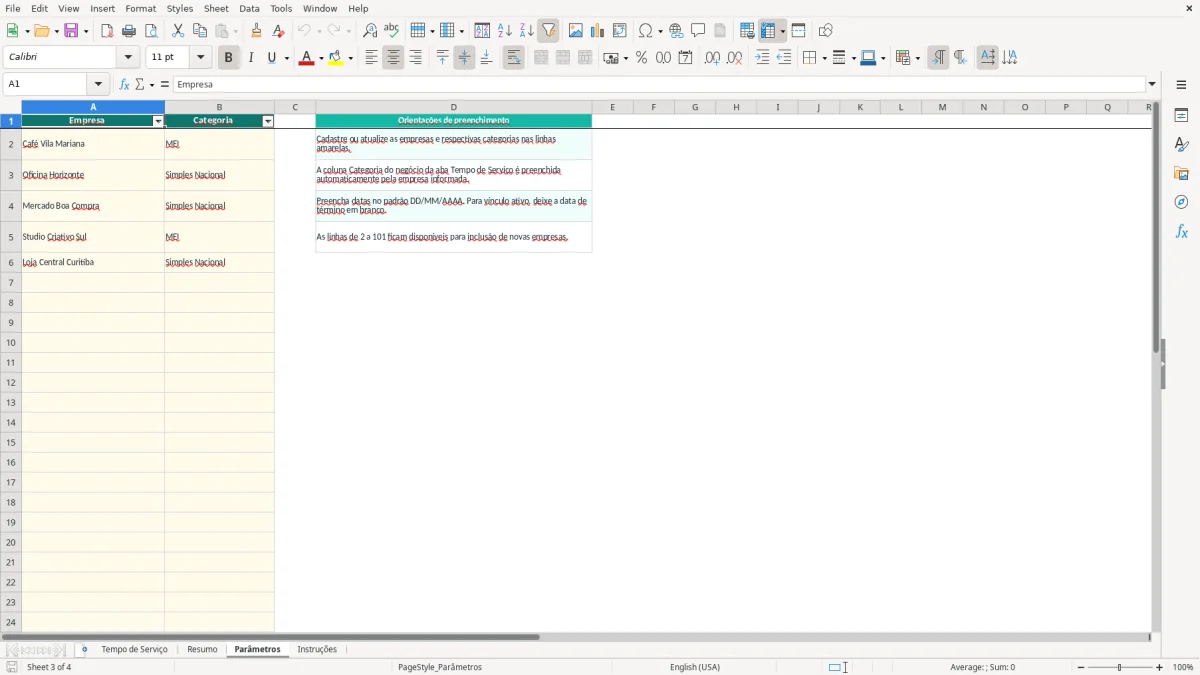Image resolution: width=1200 pixels, height=675 pixels.
Task: Expand the formula bar
Action: (x=1152, y=84)
